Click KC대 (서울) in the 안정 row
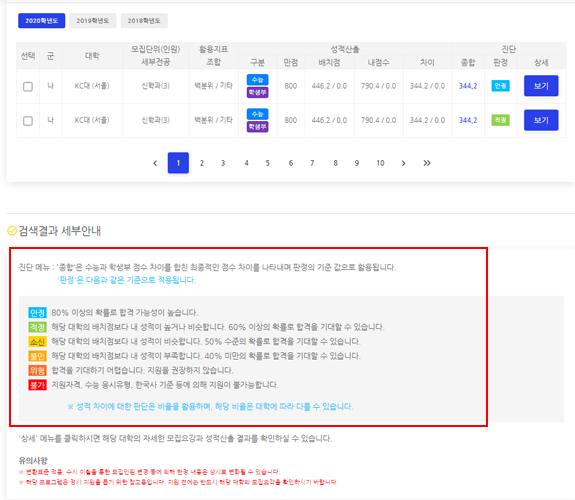Image resolution: width=575 pixels, height=500 pixels. [x=92, y=86]
